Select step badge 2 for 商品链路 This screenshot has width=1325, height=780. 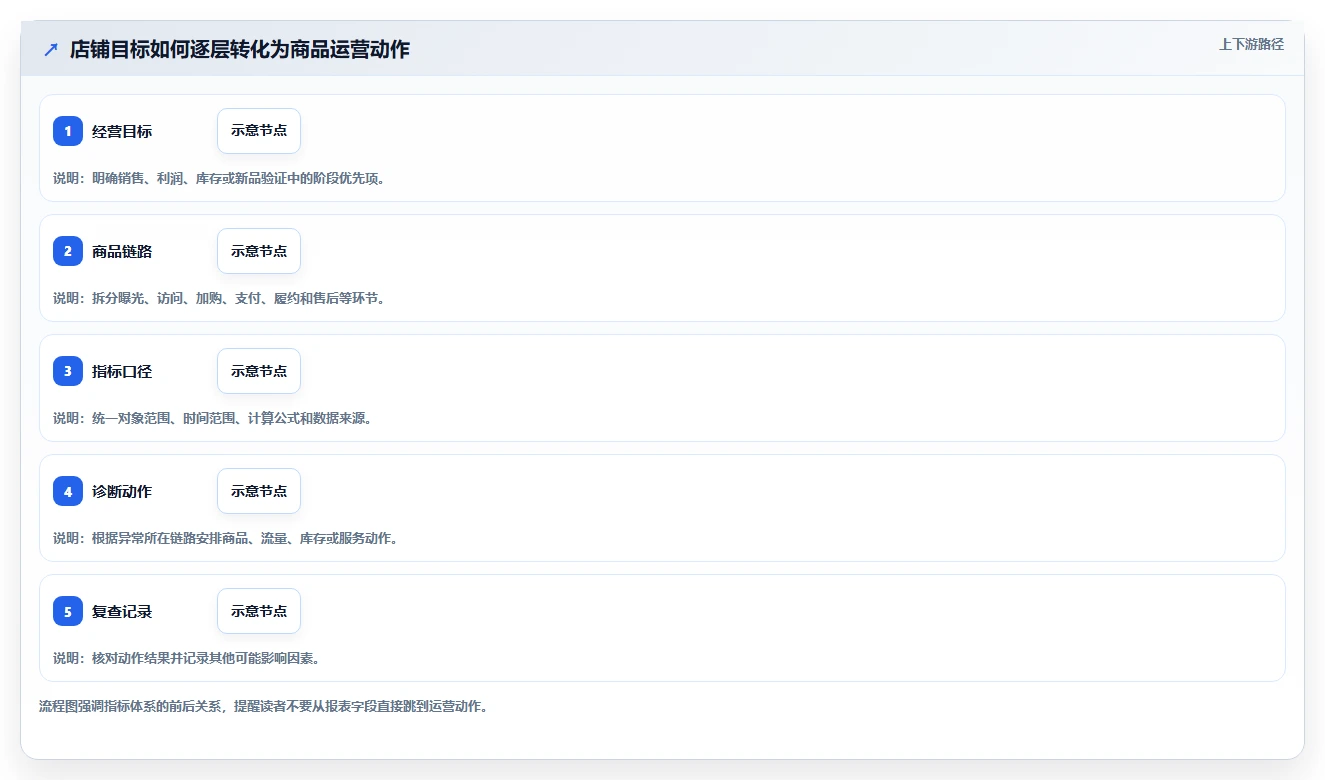point(68,251)
